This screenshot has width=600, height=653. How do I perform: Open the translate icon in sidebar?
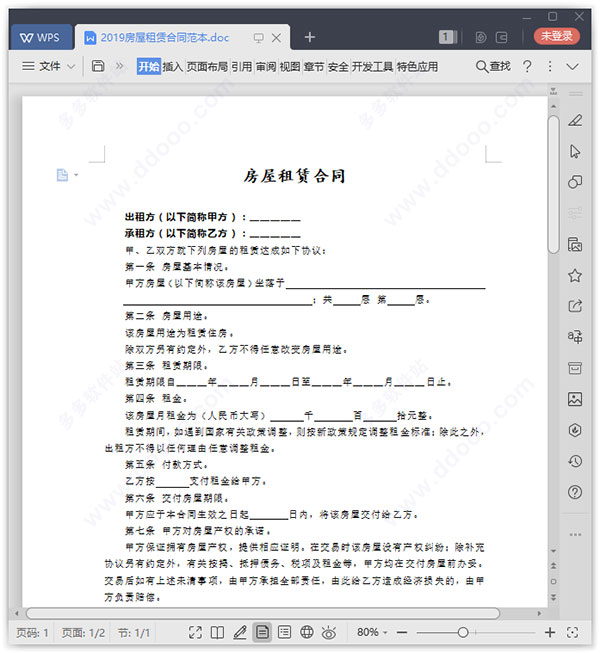(x=575, y=336)
